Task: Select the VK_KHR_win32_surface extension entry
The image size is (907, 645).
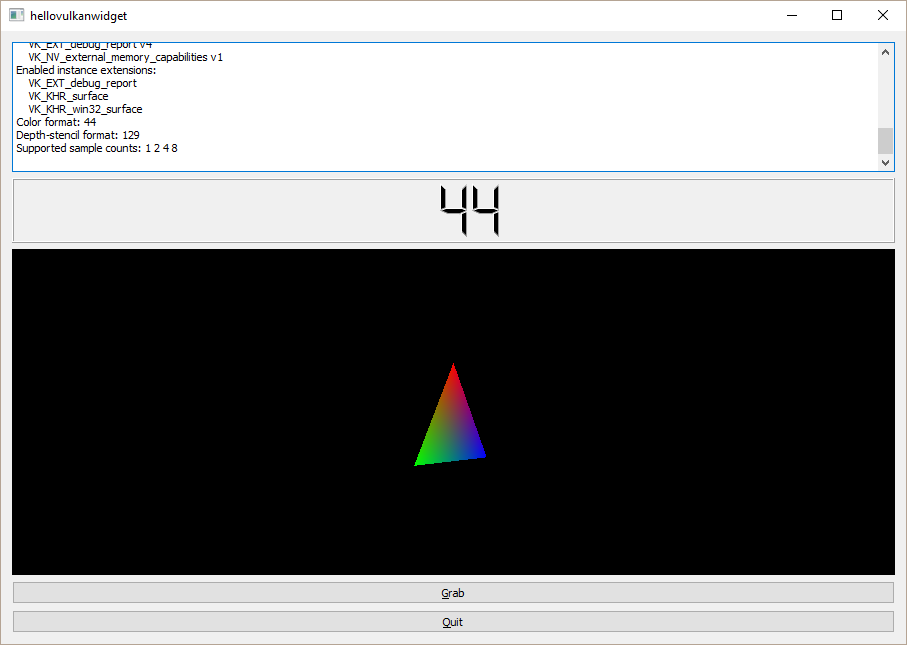Action: pos(85,109)
